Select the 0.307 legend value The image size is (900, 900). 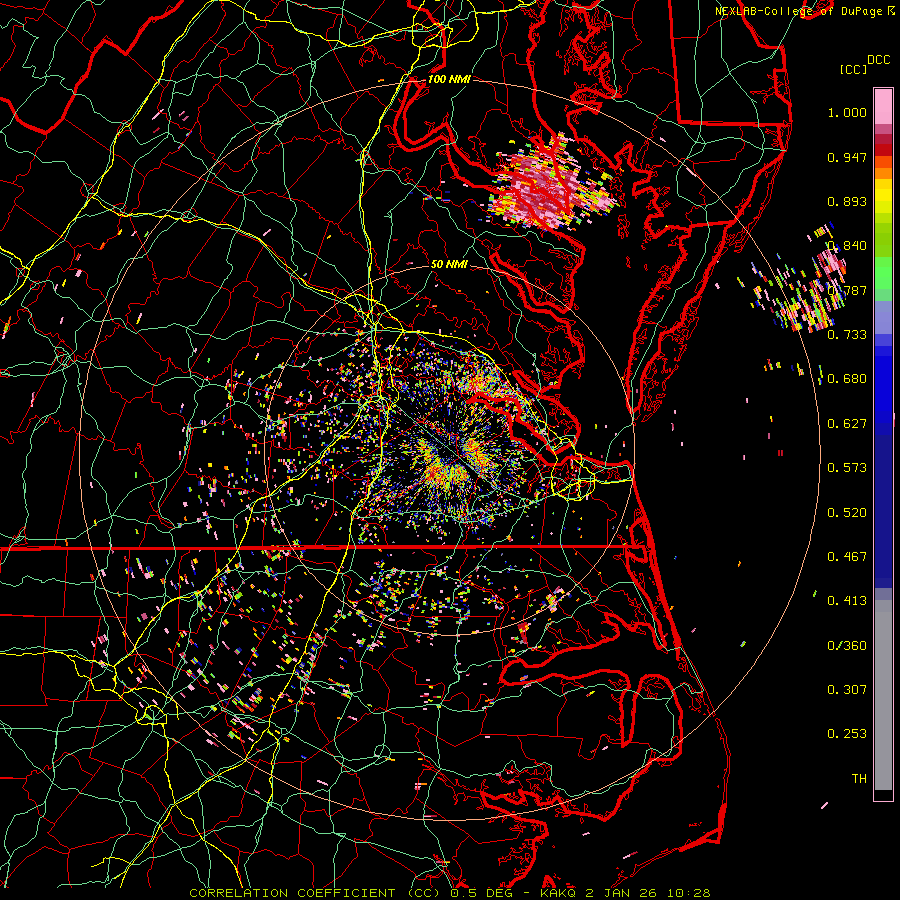[x=847, y=690]
